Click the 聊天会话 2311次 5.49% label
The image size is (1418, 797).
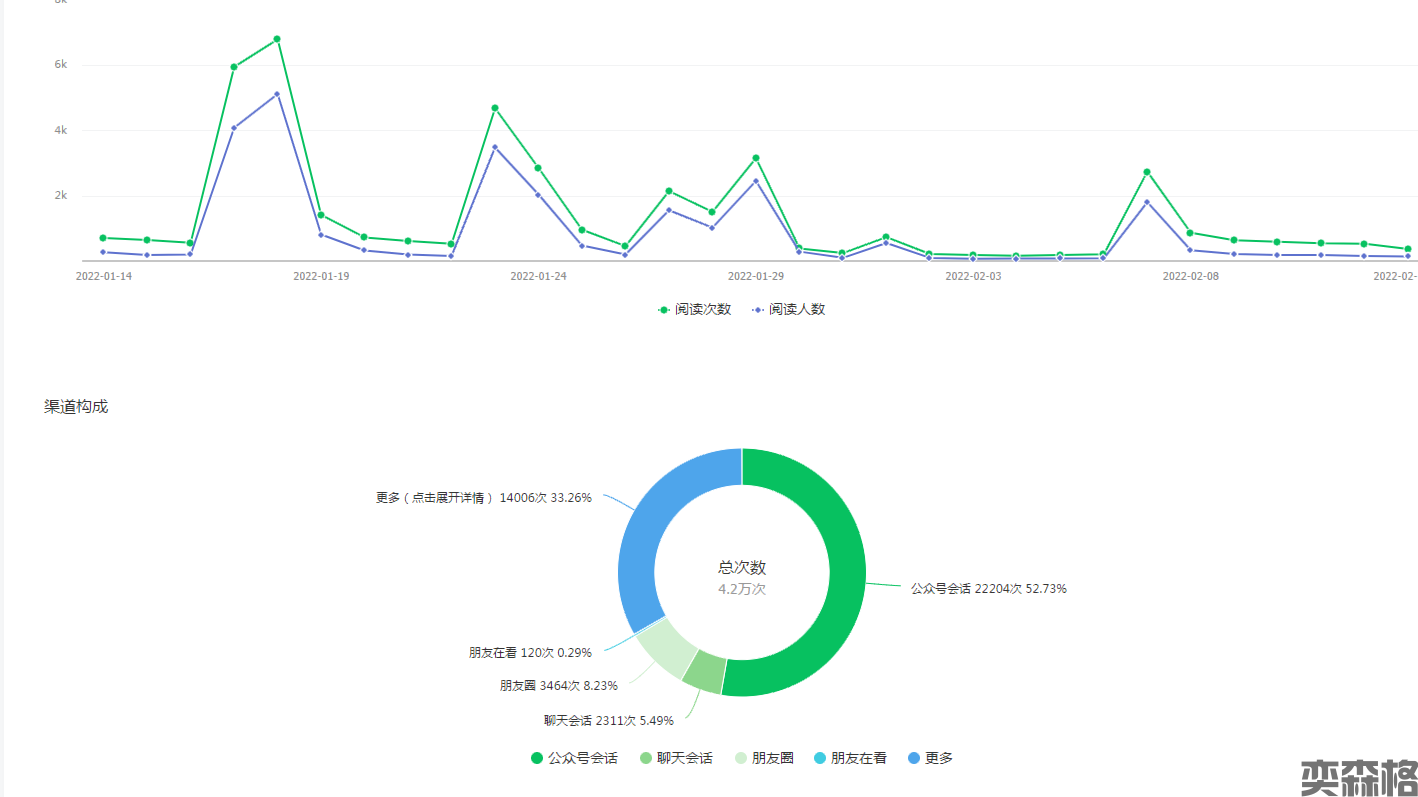[608, 720]
